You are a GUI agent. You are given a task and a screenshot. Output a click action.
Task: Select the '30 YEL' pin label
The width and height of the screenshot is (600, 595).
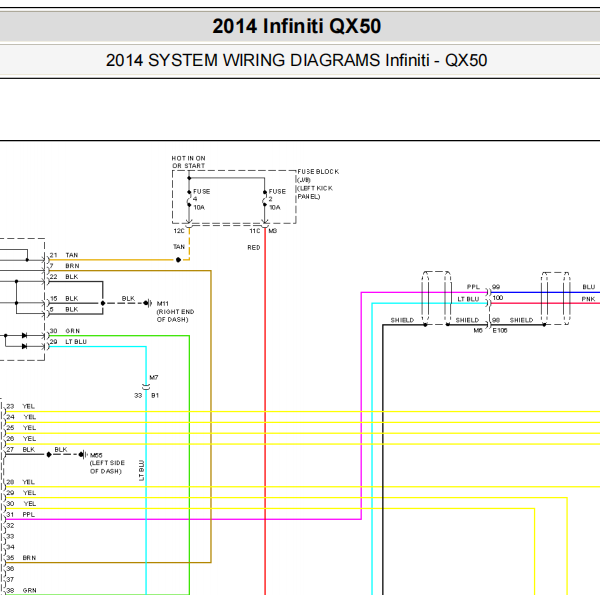click(x=21, y=504)
